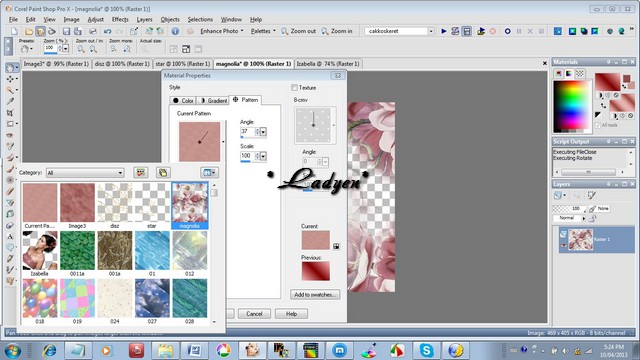Click the set to black and white icon

point(598,115)
